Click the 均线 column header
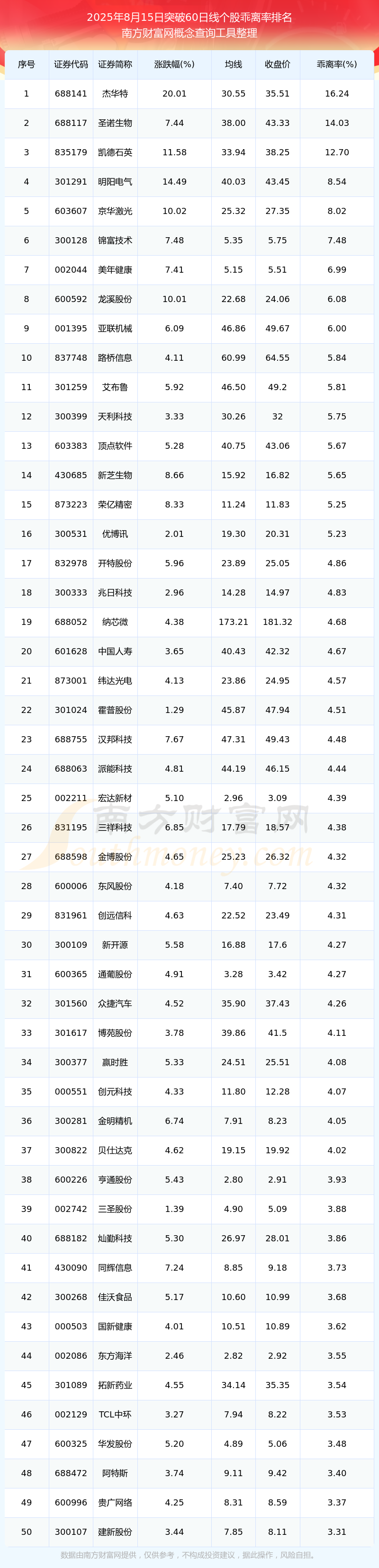 234,64
